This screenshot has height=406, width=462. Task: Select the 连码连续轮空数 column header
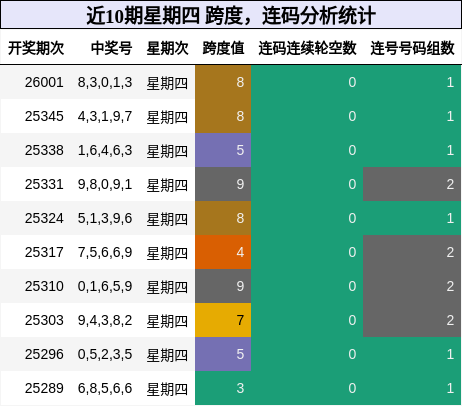coord(308,48)
